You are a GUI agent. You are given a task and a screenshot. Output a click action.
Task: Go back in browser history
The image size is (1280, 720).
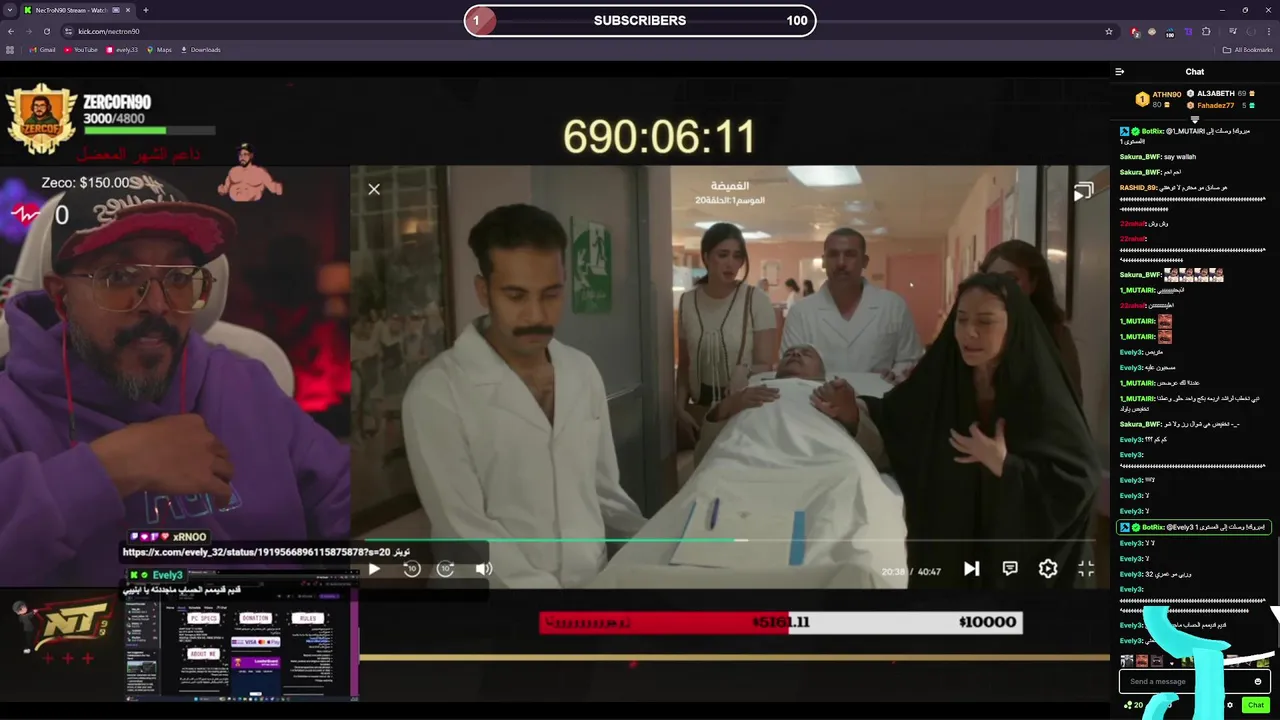tap(10, 31)
